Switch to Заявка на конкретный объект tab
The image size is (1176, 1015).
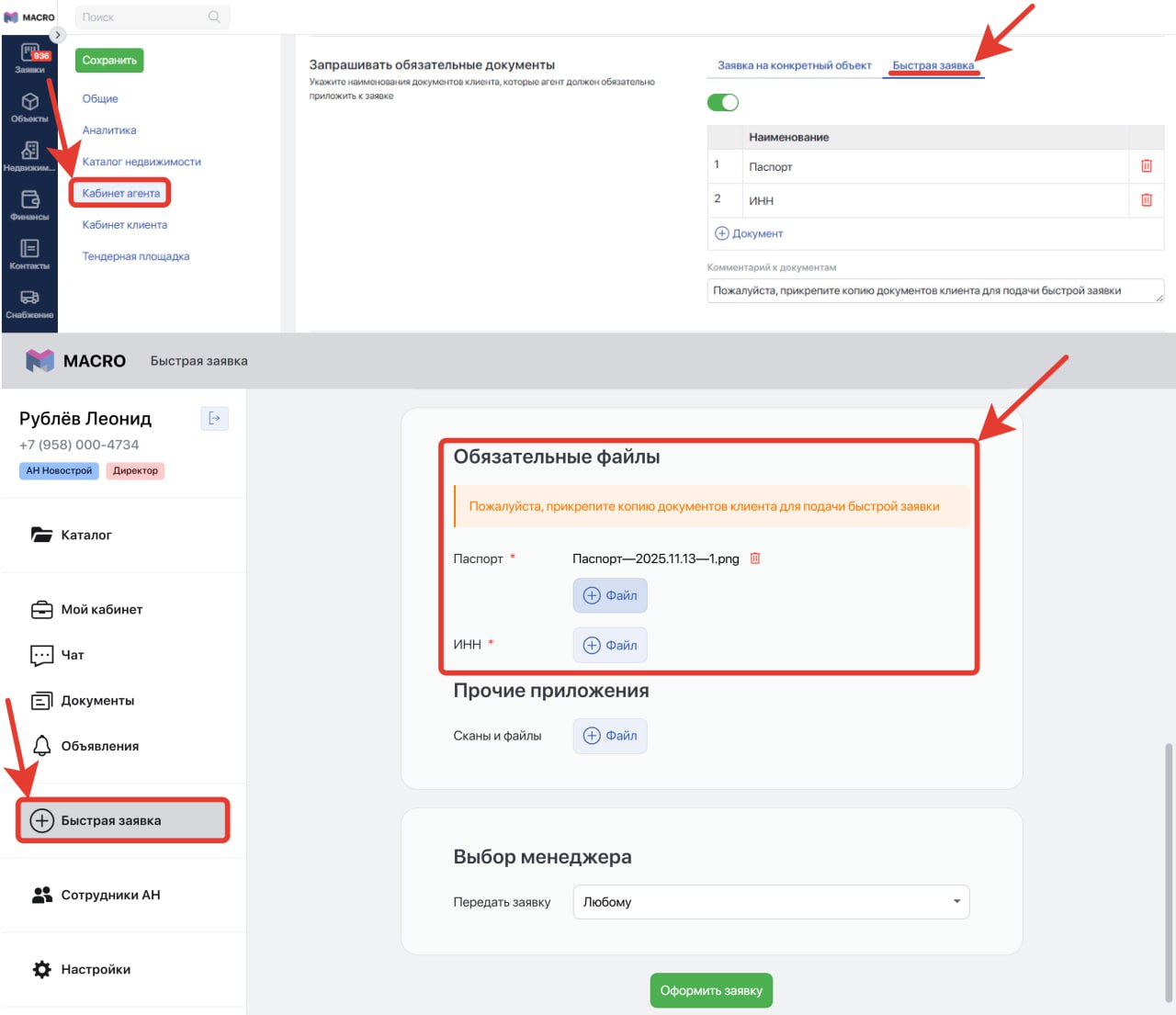click(x=794, y=66)
